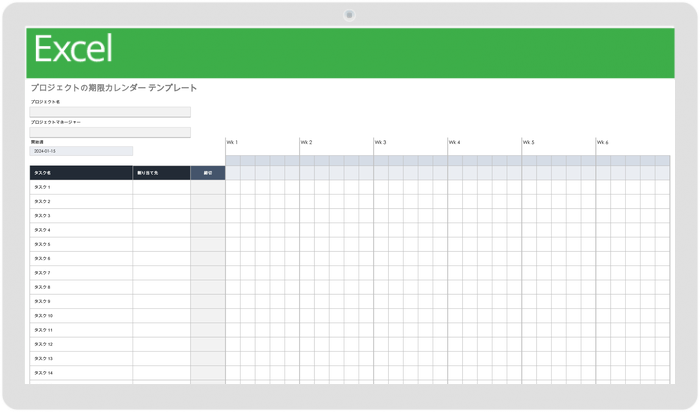Select the タスク 6 cell

click(x=81, y=258)
